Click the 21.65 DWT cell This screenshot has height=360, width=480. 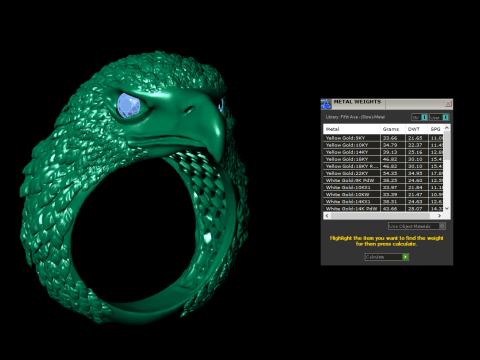(x=416, y=138)
